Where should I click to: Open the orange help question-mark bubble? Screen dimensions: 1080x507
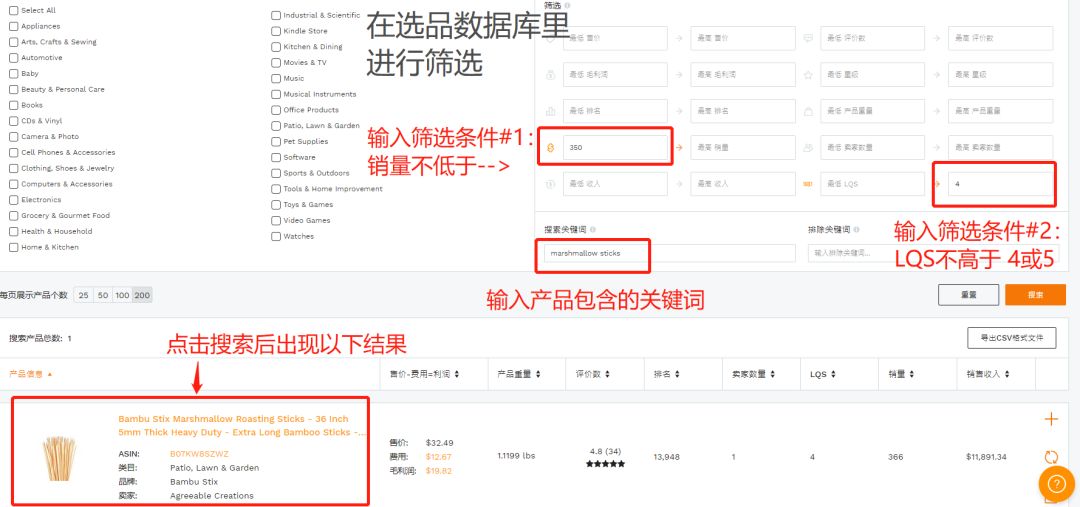point(1056,485)
